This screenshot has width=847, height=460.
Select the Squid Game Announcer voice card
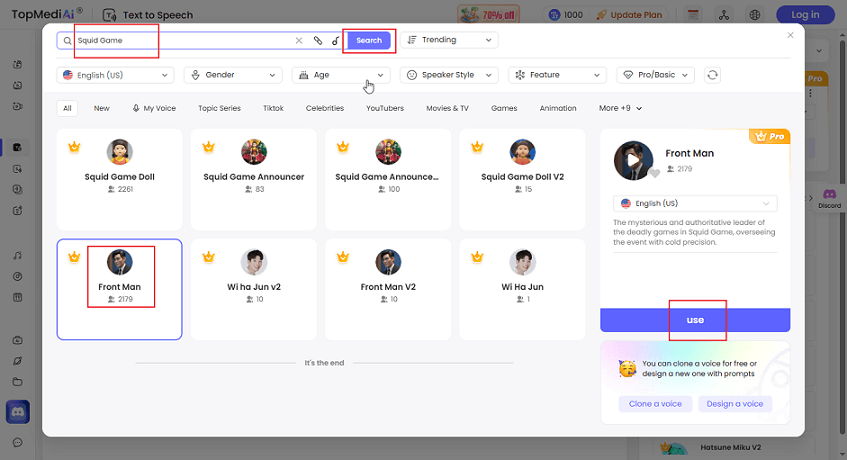coord(254,179)
